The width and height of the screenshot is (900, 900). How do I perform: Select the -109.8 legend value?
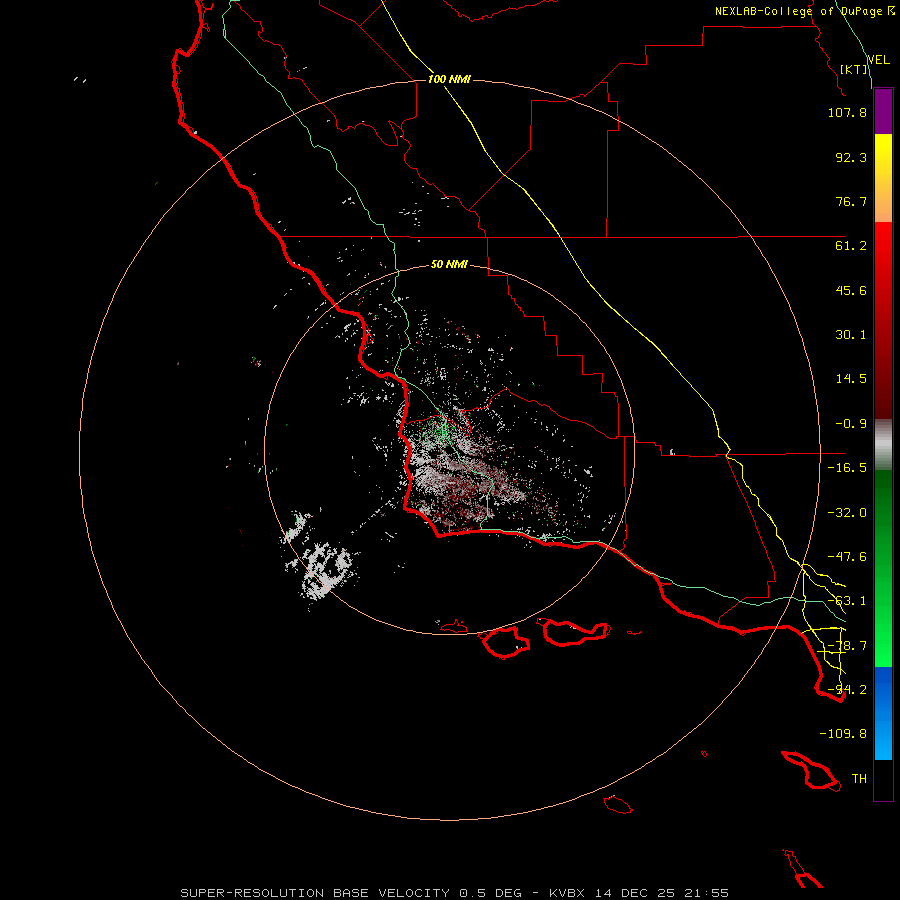[843, 734]
